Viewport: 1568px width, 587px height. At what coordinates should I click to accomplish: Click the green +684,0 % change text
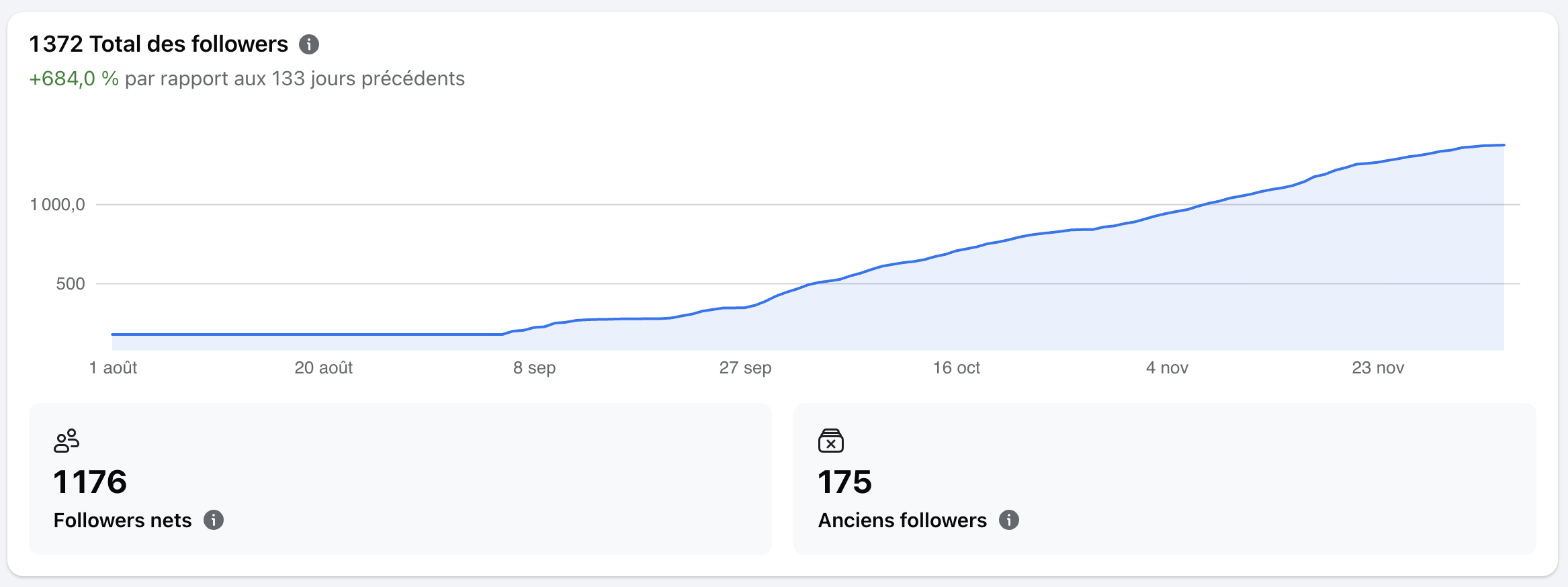coord(74,79)
